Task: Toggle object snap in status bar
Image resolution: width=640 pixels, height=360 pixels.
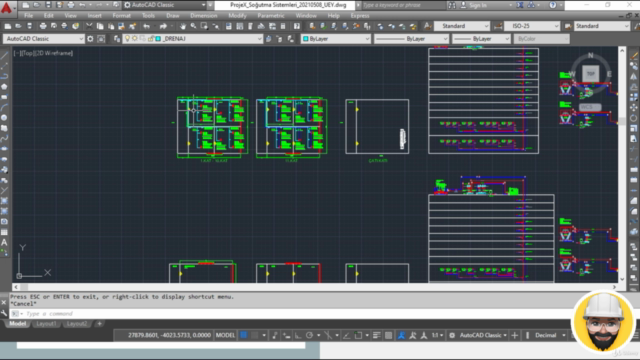Action: [358, 336]
